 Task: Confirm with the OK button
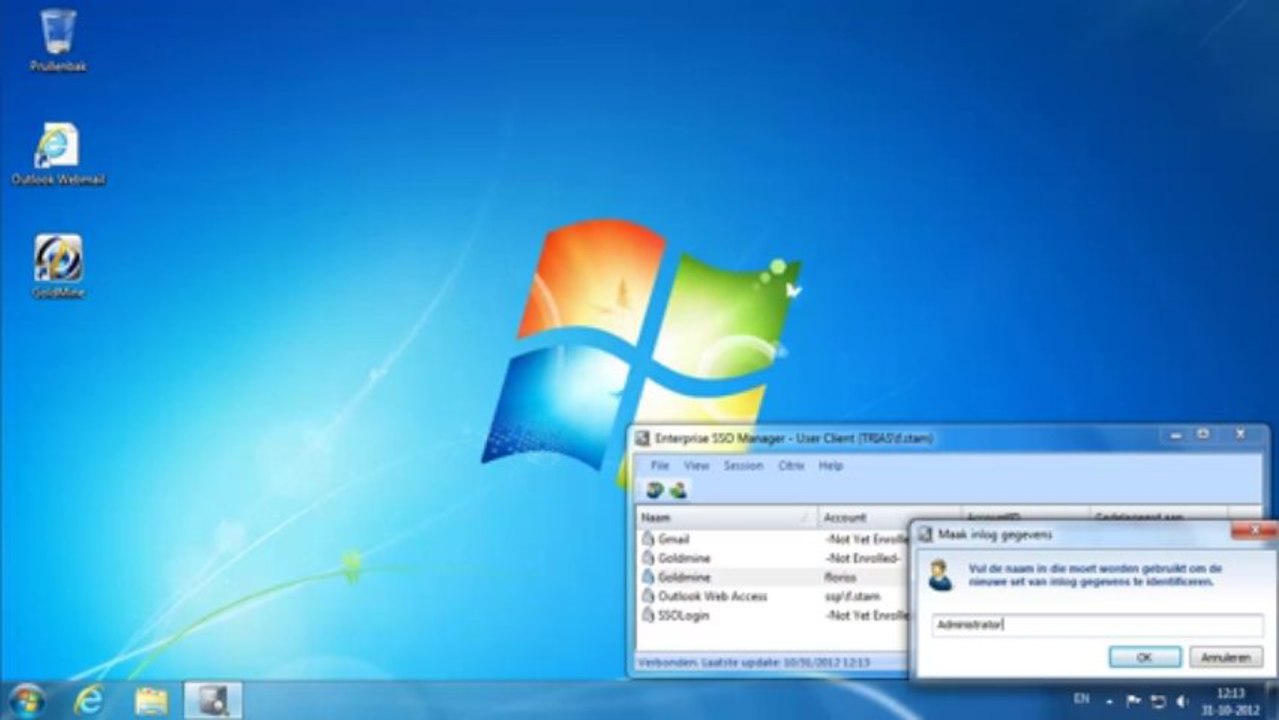(1145, 658)
